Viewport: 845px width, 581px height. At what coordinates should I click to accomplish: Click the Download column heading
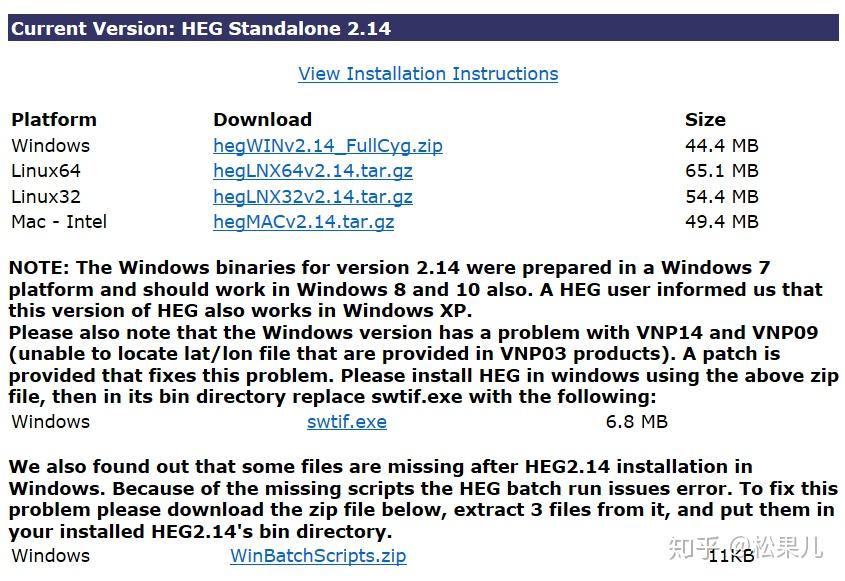pos(262,120)
